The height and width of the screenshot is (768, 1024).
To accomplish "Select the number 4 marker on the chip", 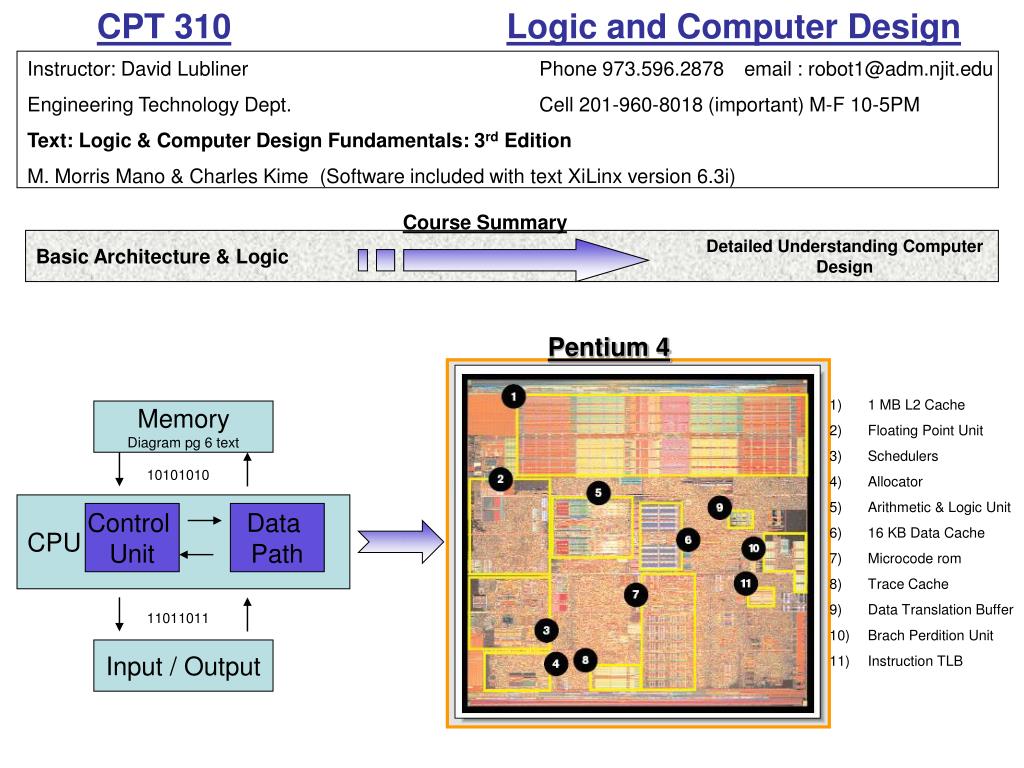I will click(x=556, y=664).
